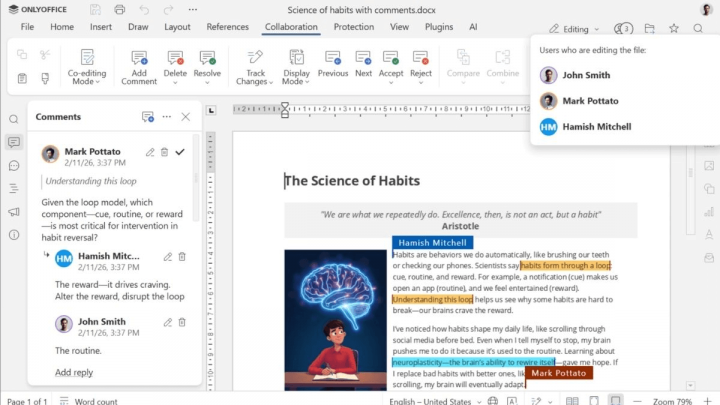720x405 pixels.
Task: Click the Print icon in title bar
Action: pyautogui.click(x=119, y=10)
